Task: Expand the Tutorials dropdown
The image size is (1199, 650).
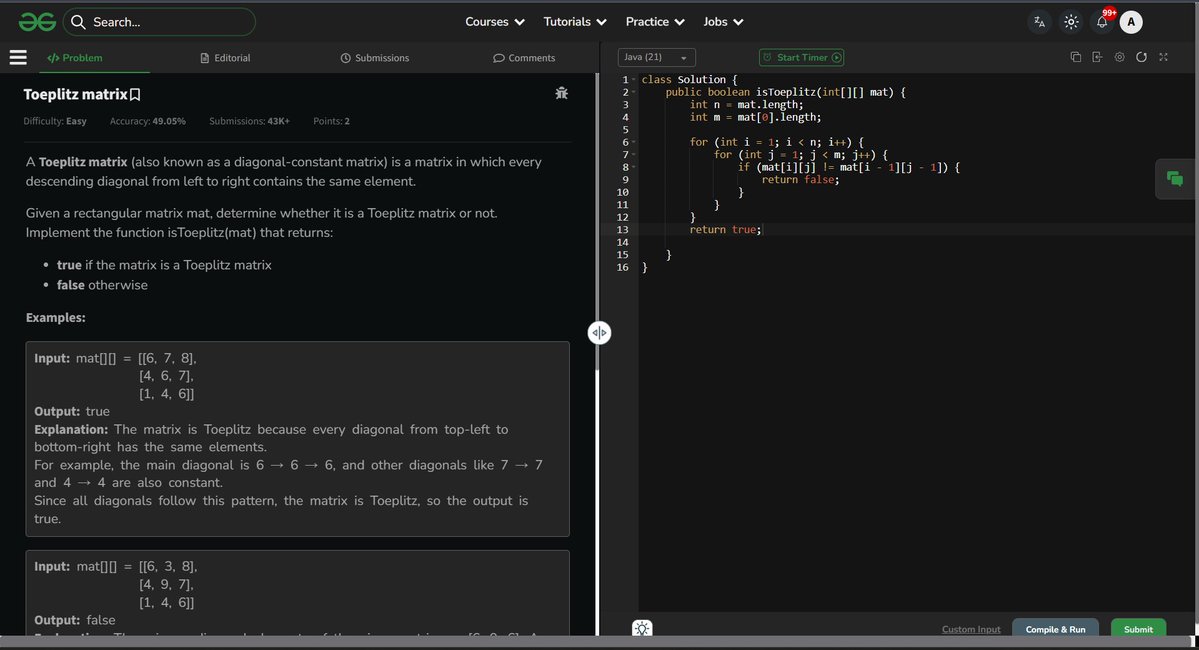Action: 575,22
